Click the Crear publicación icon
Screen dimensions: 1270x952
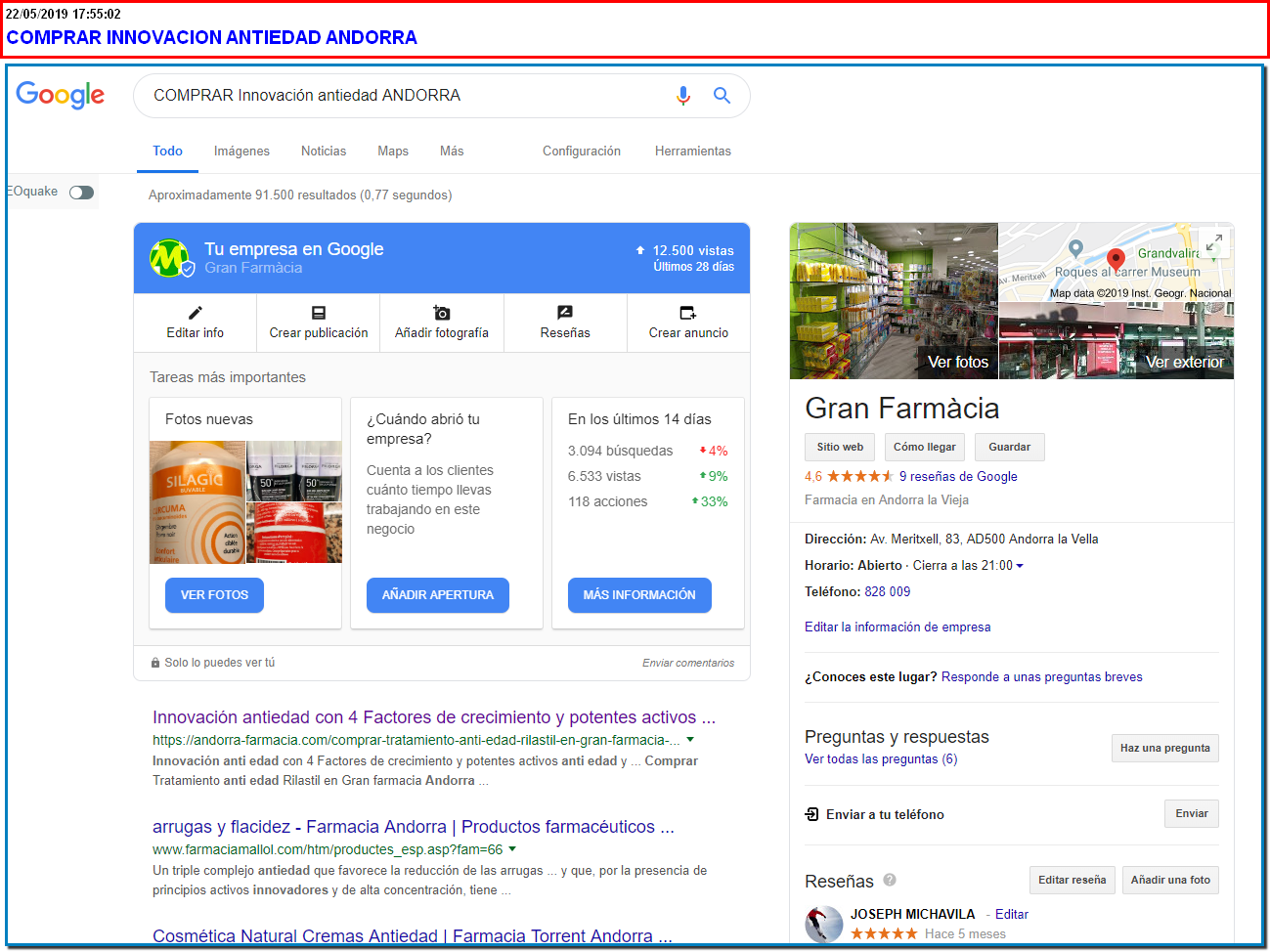pyautogui.click(x=319, y=313)
